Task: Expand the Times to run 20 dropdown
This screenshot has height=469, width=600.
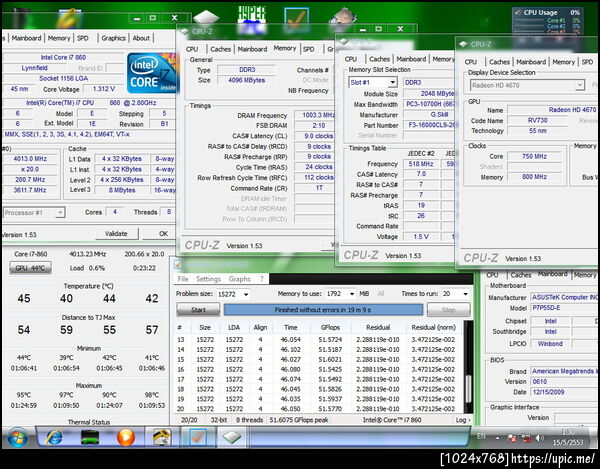Action: pyautogui.click(x=465, y=294)
